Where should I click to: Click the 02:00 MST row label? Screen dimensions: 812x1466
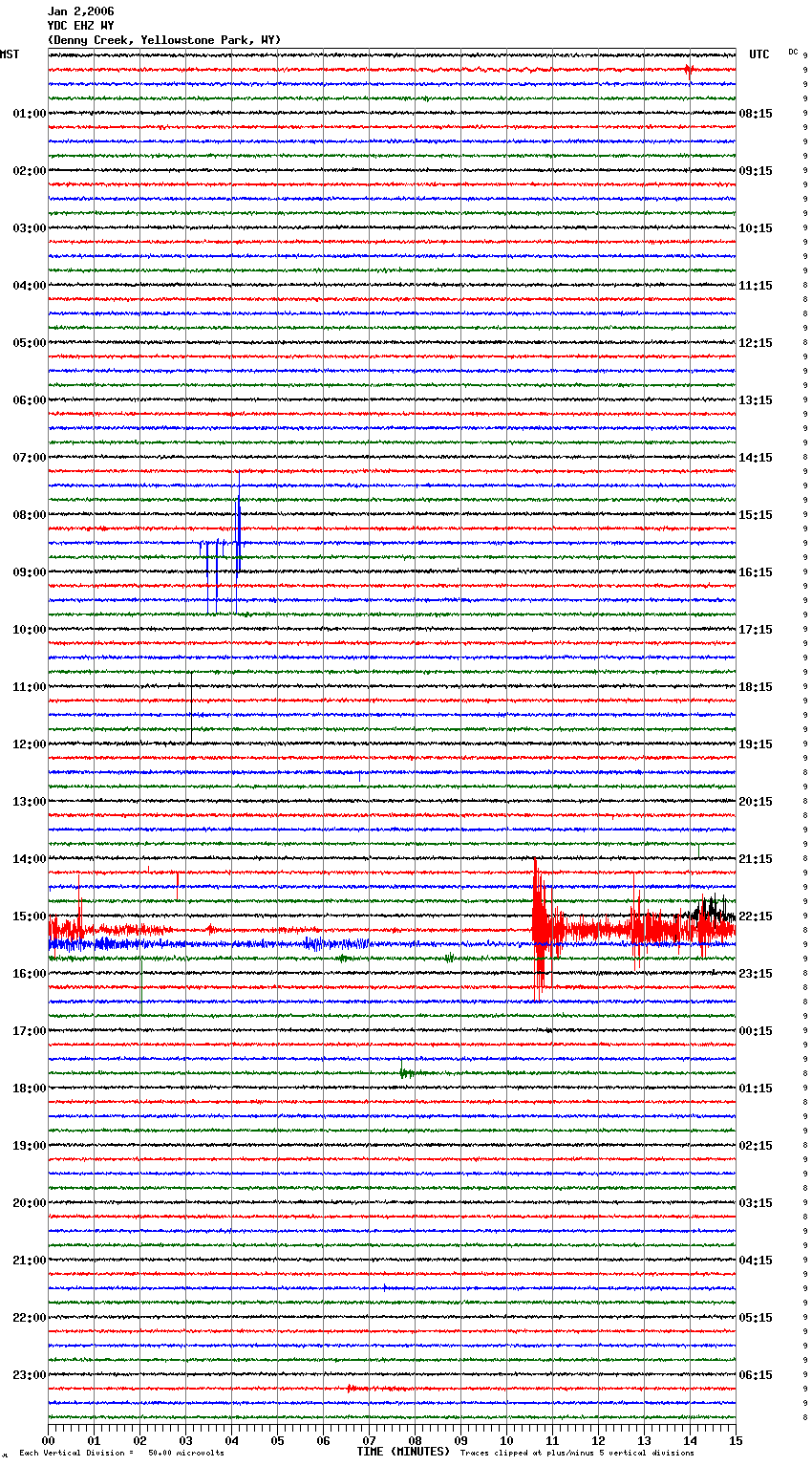(29, 171)
